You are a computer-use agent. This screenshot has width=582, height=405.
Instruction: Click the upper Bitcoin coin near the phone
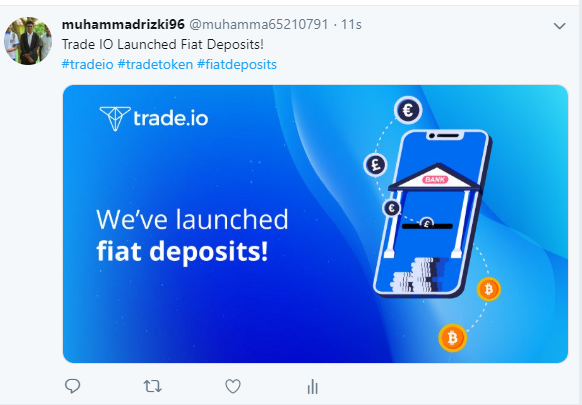[488, 289]
